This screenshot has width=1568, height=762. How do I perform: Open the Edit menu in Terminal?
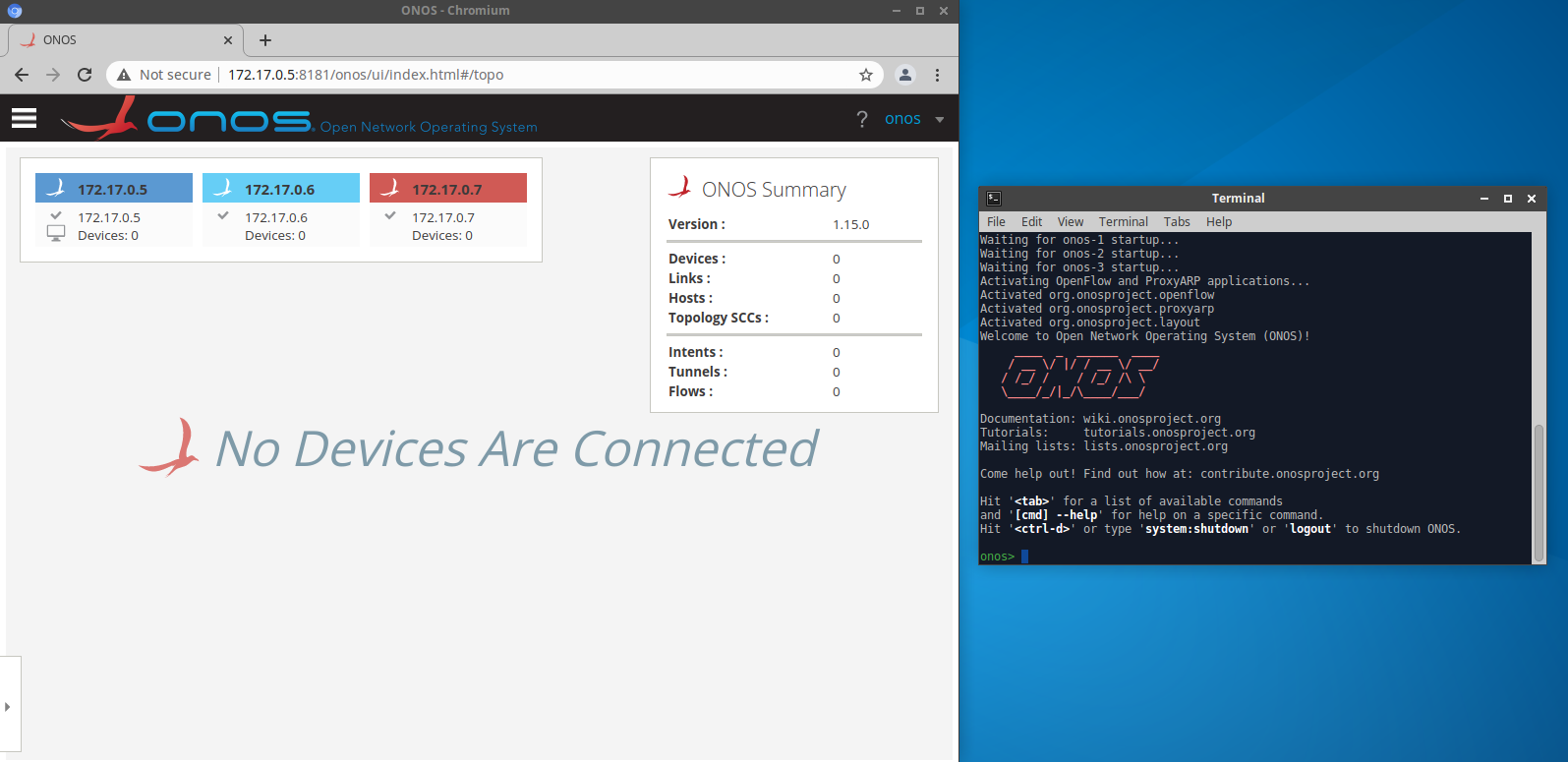[1031, 222]
